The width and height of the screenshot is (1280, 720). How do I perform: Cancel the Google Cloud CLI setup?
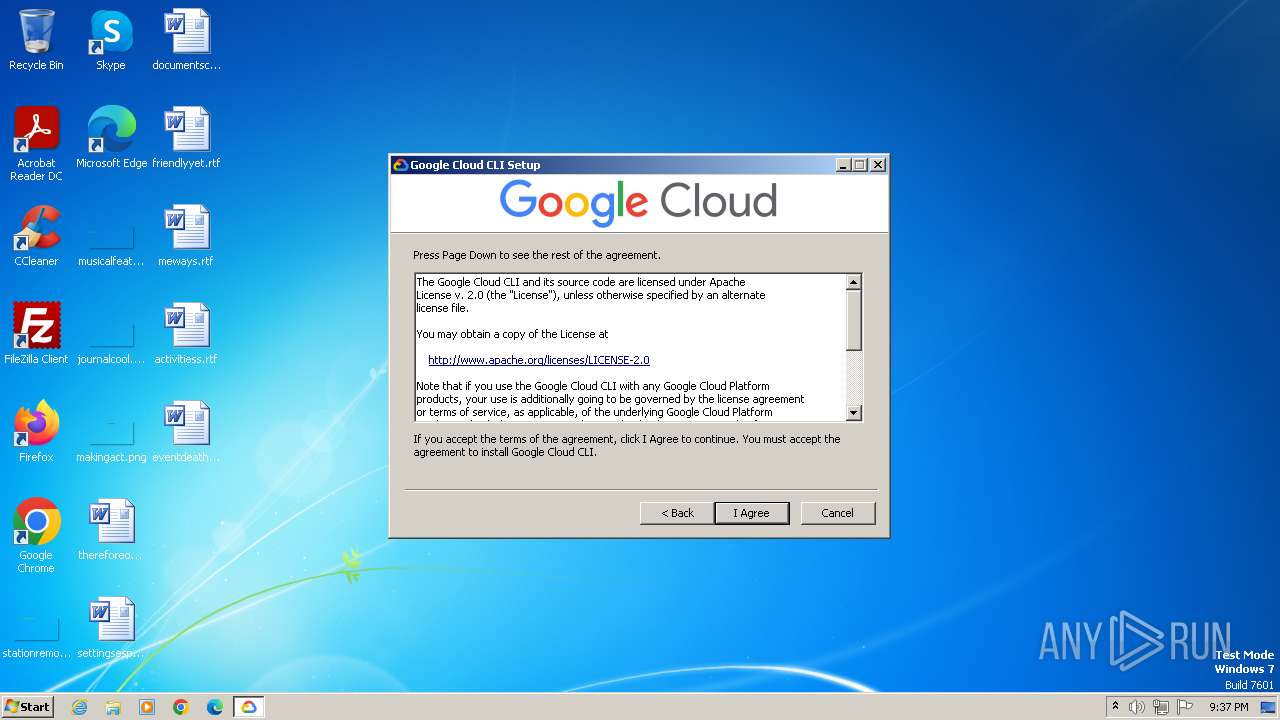coord(838,513)
